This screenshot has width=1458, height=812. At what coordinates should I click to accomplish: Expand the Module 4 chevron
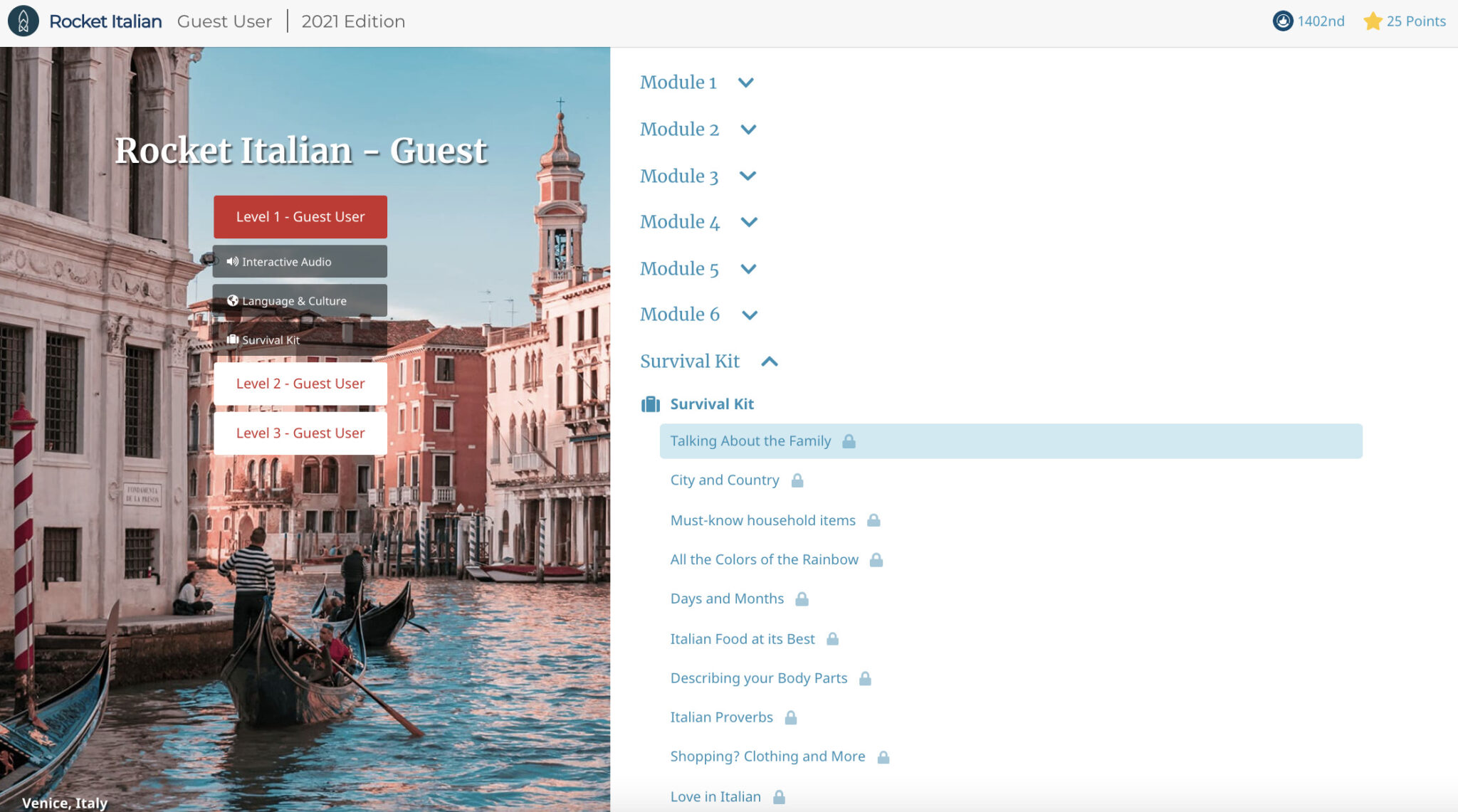pyautogui.click(x=749, y=222)
